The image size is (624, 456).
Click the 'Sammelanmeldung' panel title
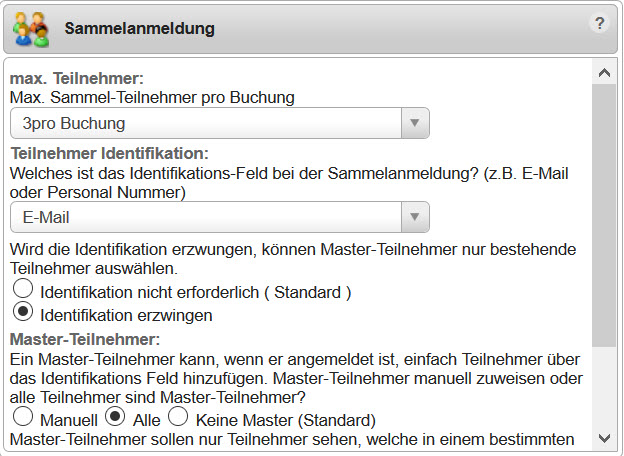click(x=139, y=29)
